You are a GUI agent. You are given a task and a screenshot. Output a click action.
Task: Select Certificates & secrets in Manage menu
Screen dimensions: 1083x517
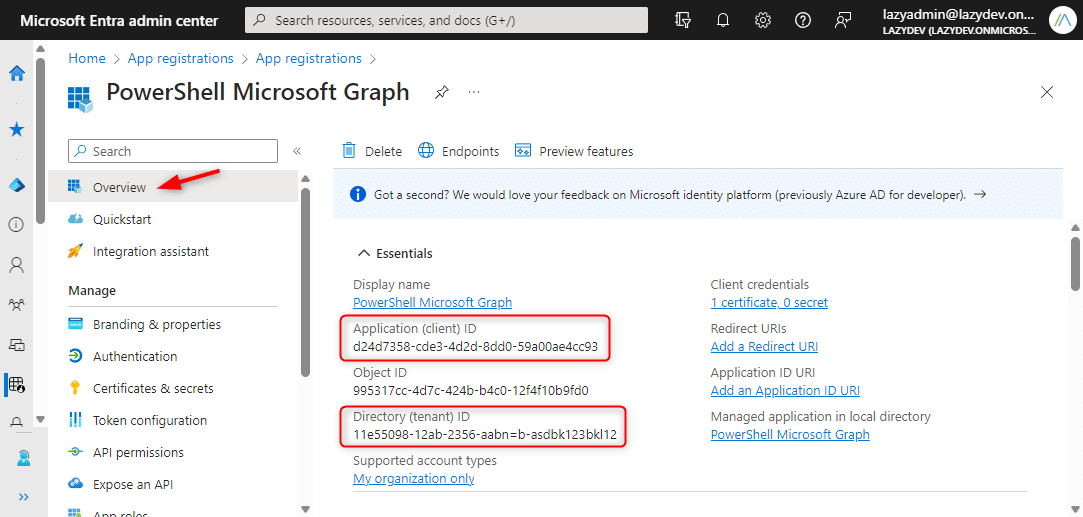click(152, 388)
